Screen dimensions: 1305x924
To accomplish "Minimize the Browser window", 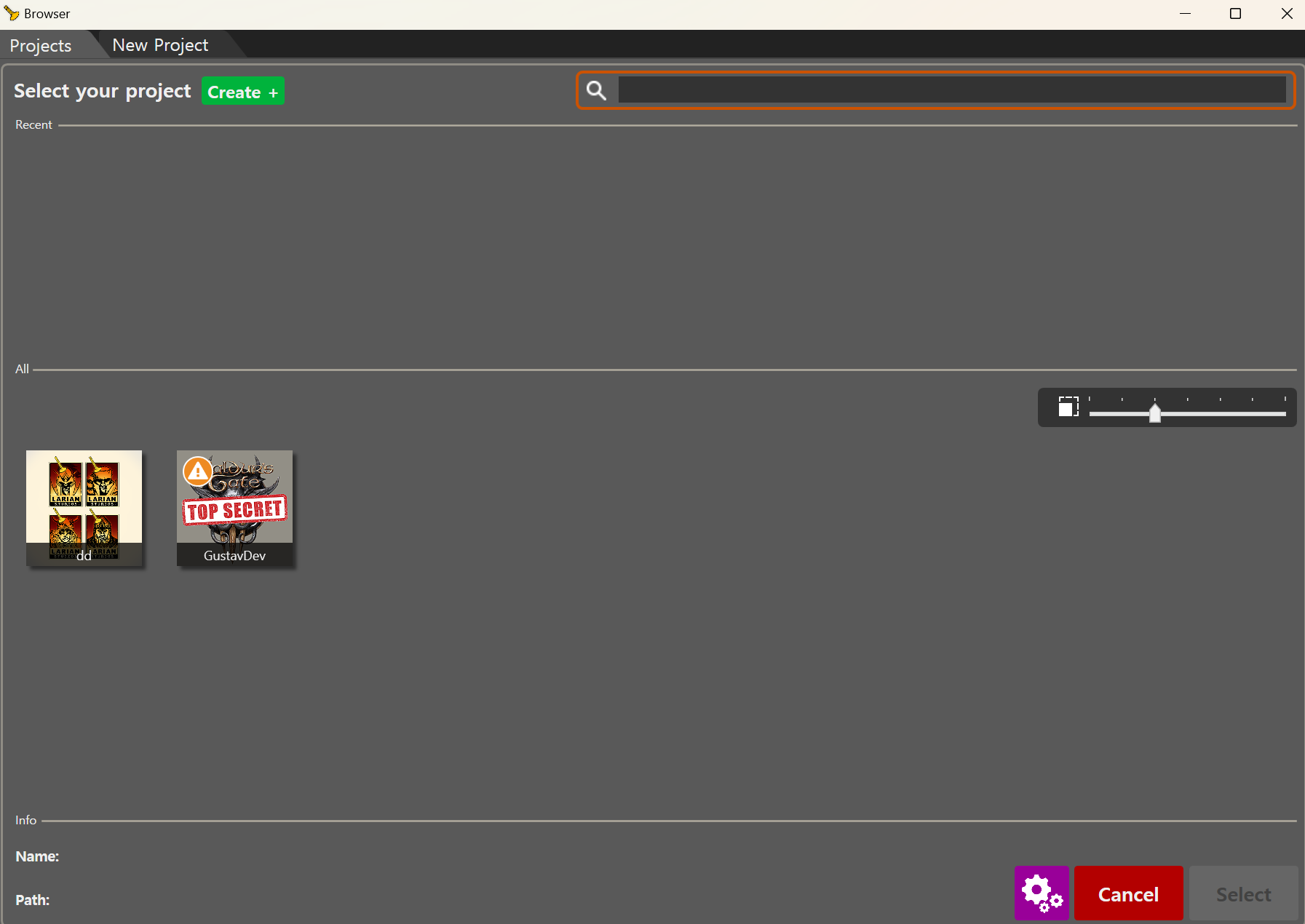I will pos(1185,14).
